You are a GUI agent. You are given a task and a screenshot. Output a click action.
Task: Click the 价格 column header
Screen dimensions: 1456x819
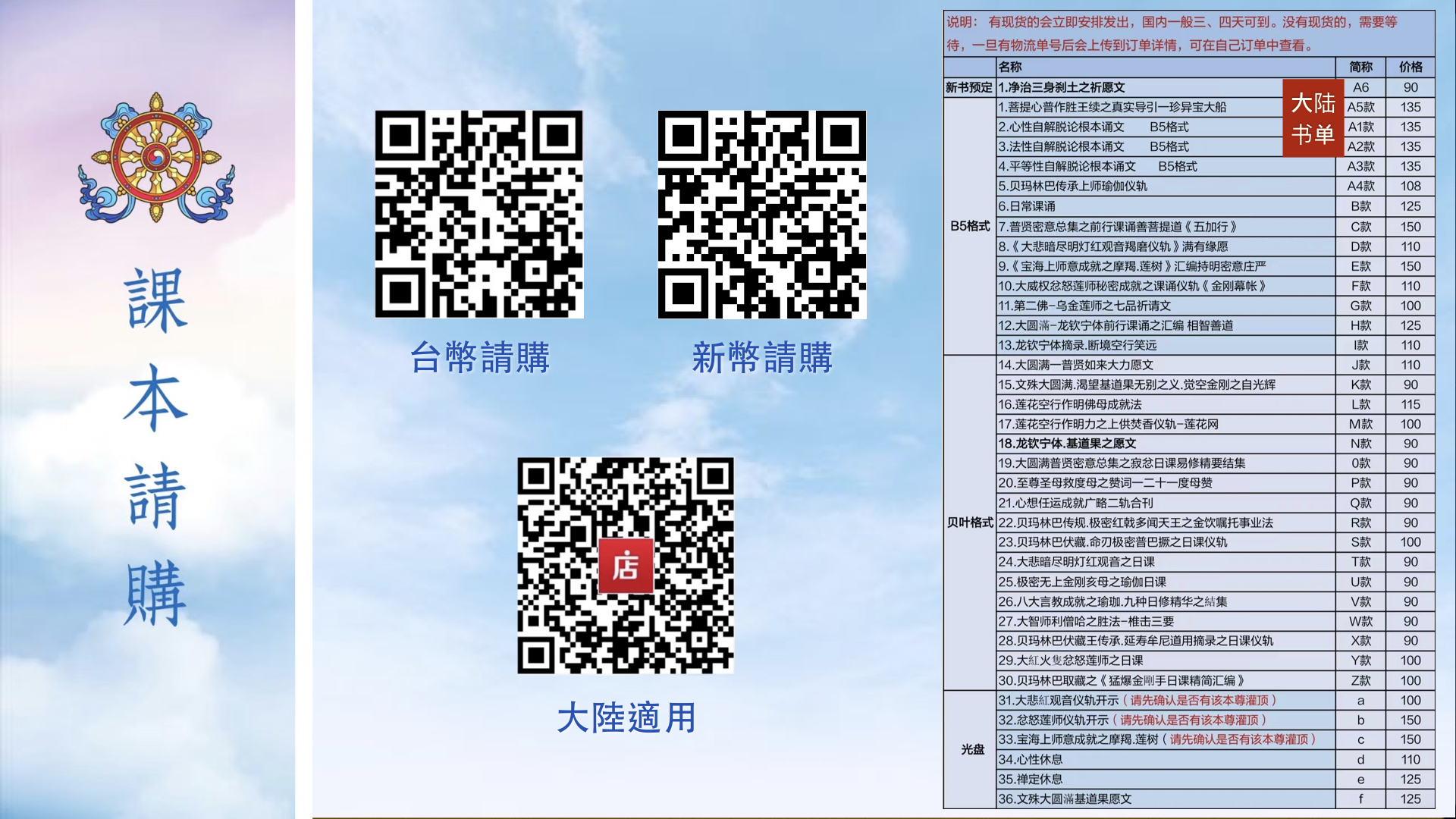[1410, 67]
